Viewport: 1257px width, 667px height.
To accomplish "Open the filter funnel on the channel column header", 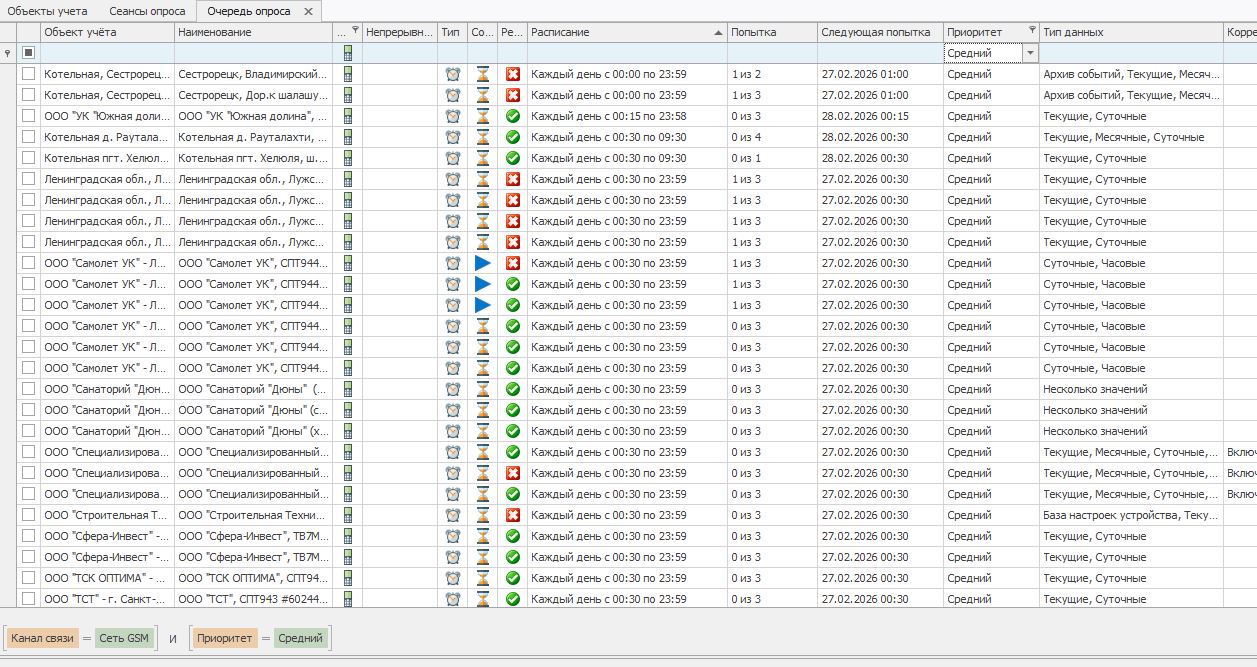I will tap(355, 32).
